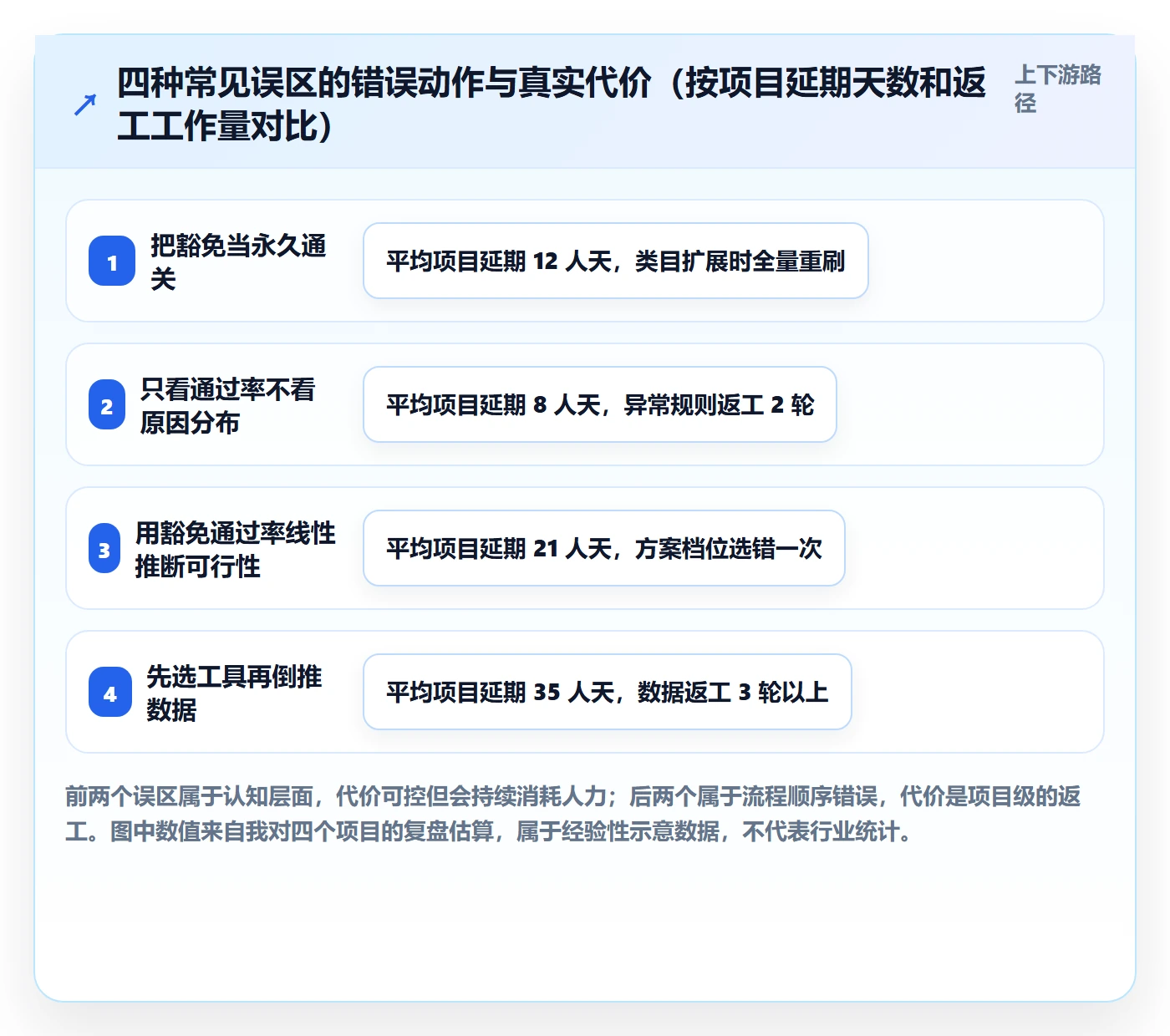1170x1036 pixels.
Task: Select the label '先选工具再倒推数据'
Action: (234, 693)
